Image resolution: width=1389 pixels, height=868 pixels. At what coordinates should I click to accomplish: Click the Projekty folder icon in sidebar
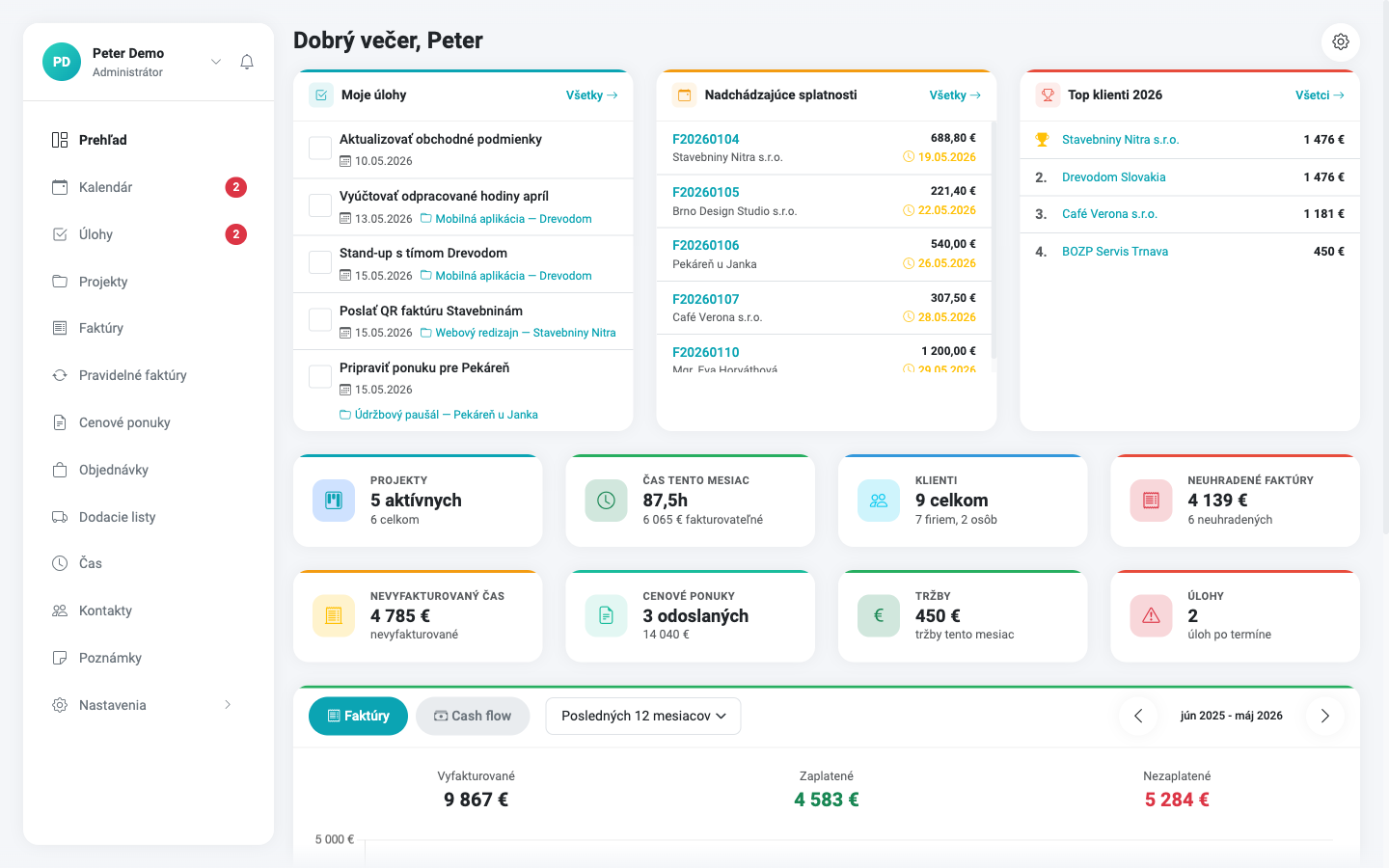pyautogui.click(x=60, y=282)
